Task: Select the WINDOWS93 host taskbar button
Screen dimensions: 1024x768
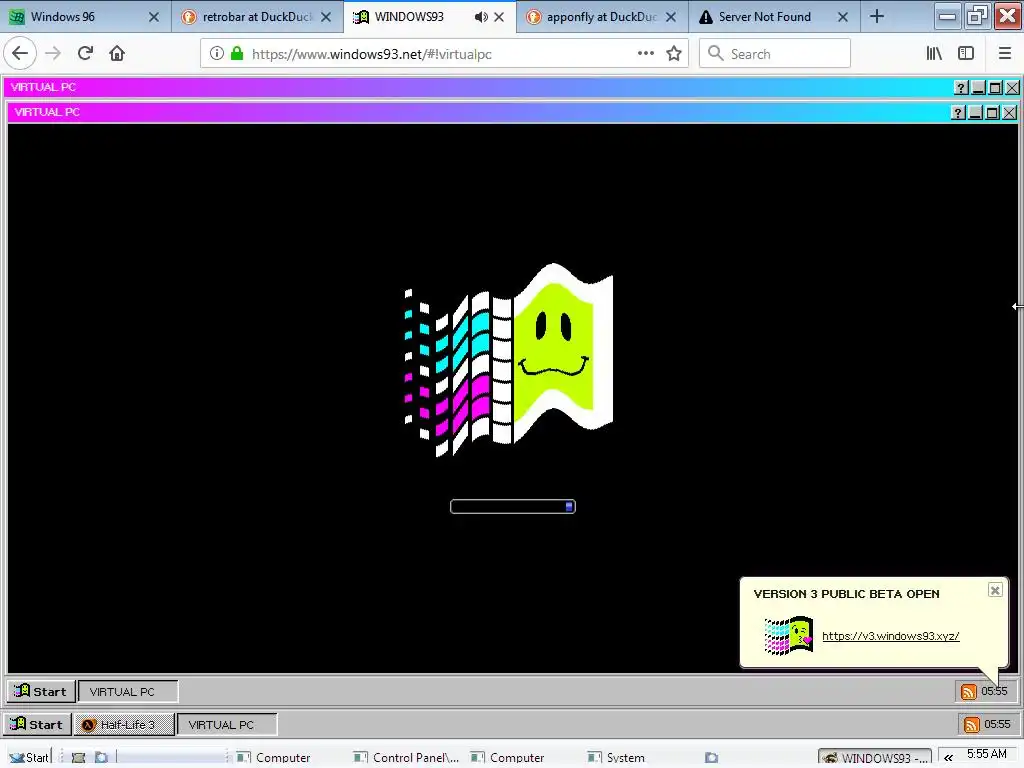Action: (x=875, y=758)
